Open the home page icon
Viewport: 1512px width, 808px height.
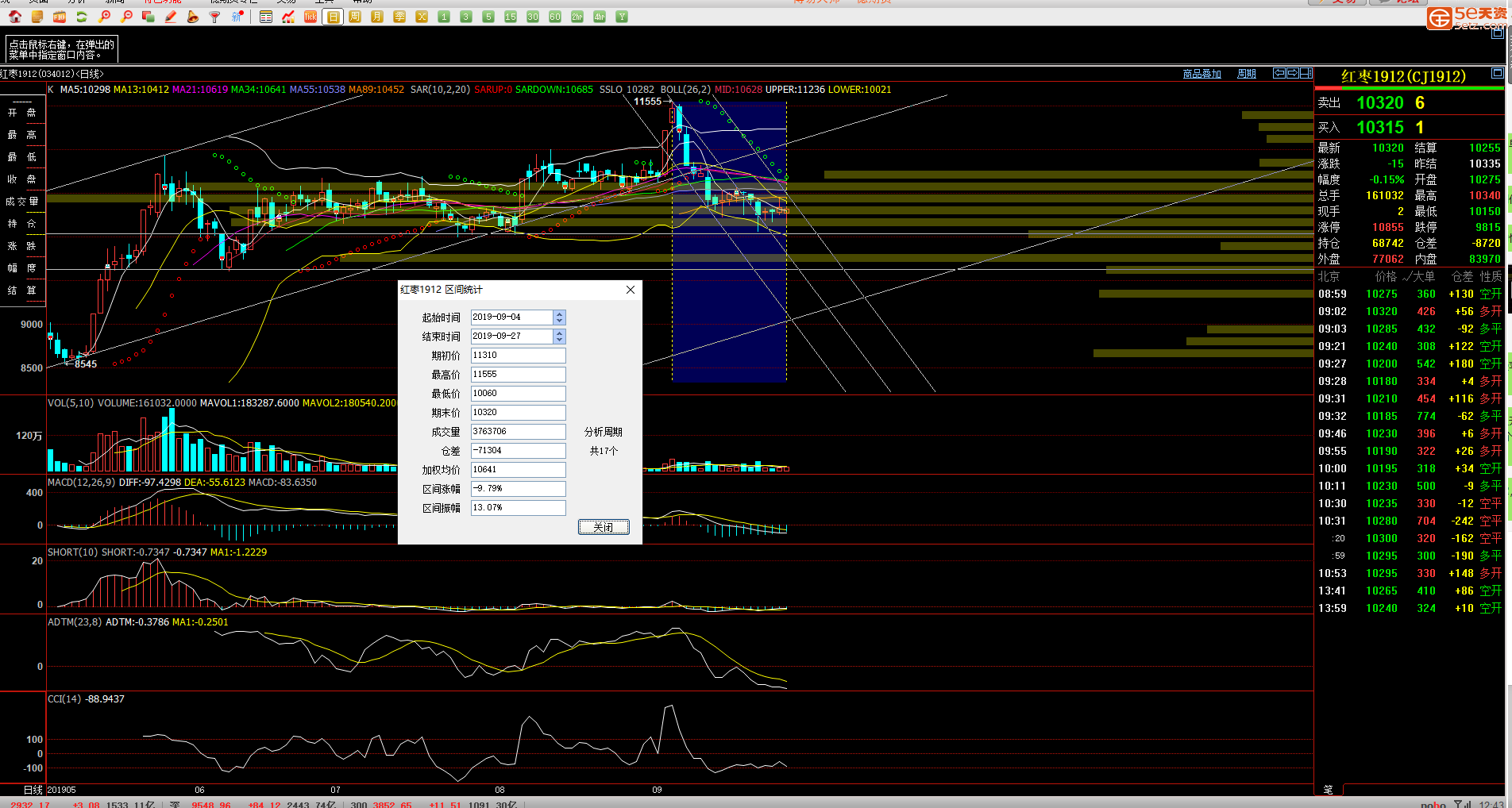(x=15, y=17)
